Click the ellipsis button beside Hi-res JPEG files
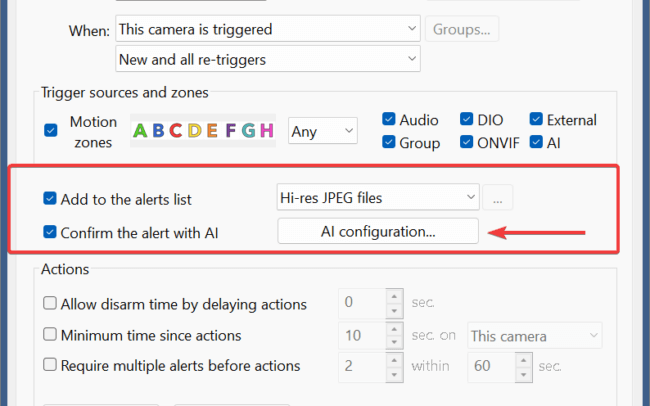 tap(497, 198)
